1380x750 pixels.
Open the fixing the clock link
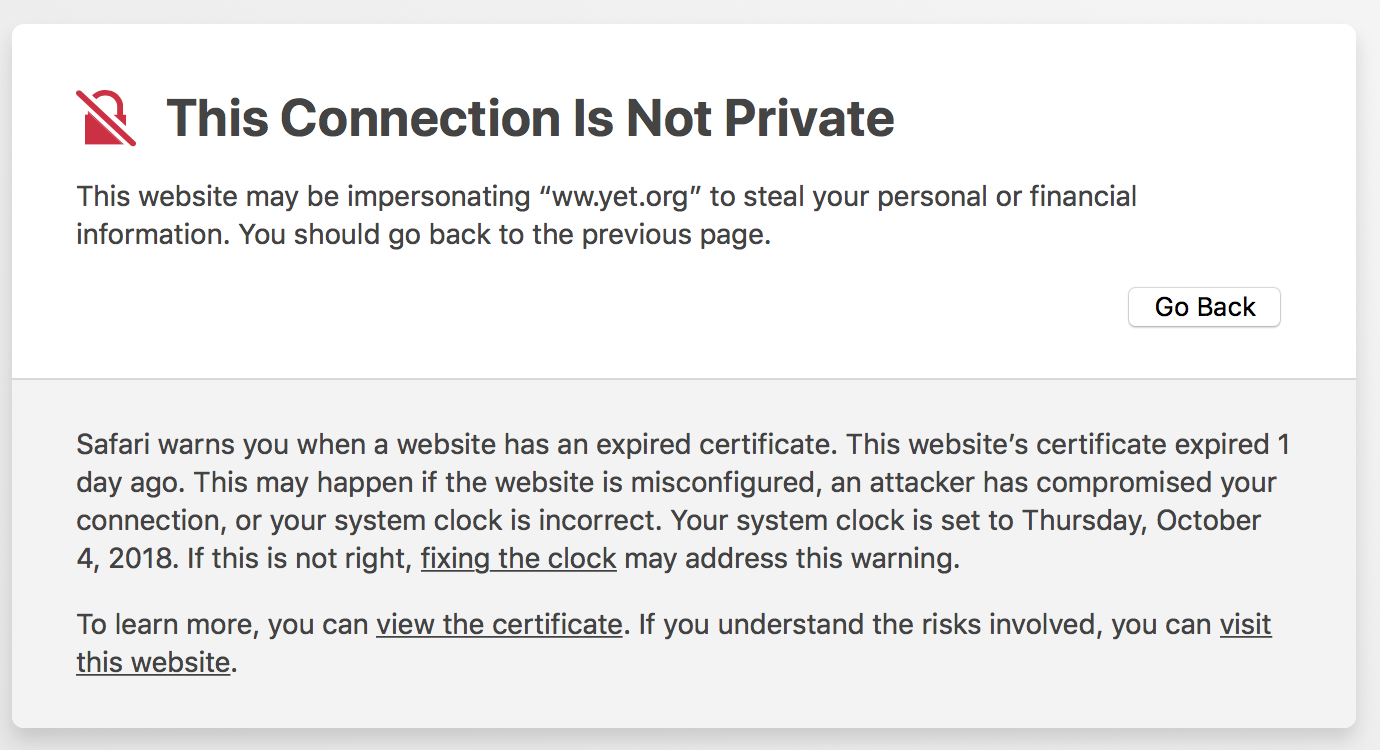(518, 558)
